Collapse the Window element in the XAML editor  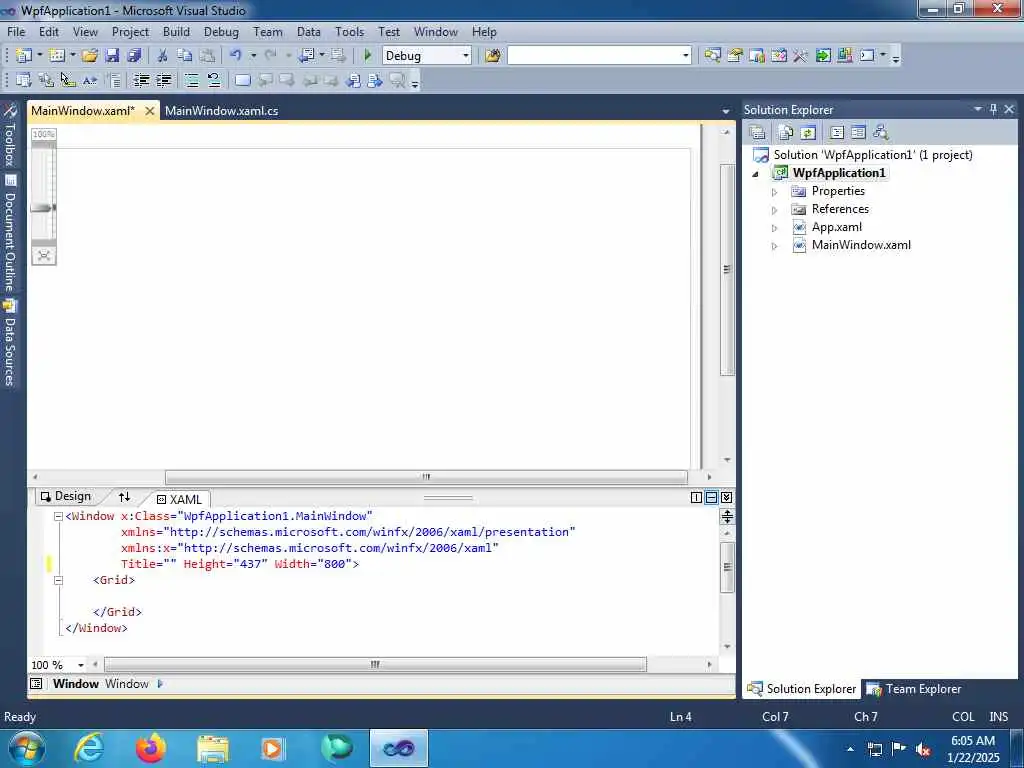pyautogui.click(x=58, y=517)
